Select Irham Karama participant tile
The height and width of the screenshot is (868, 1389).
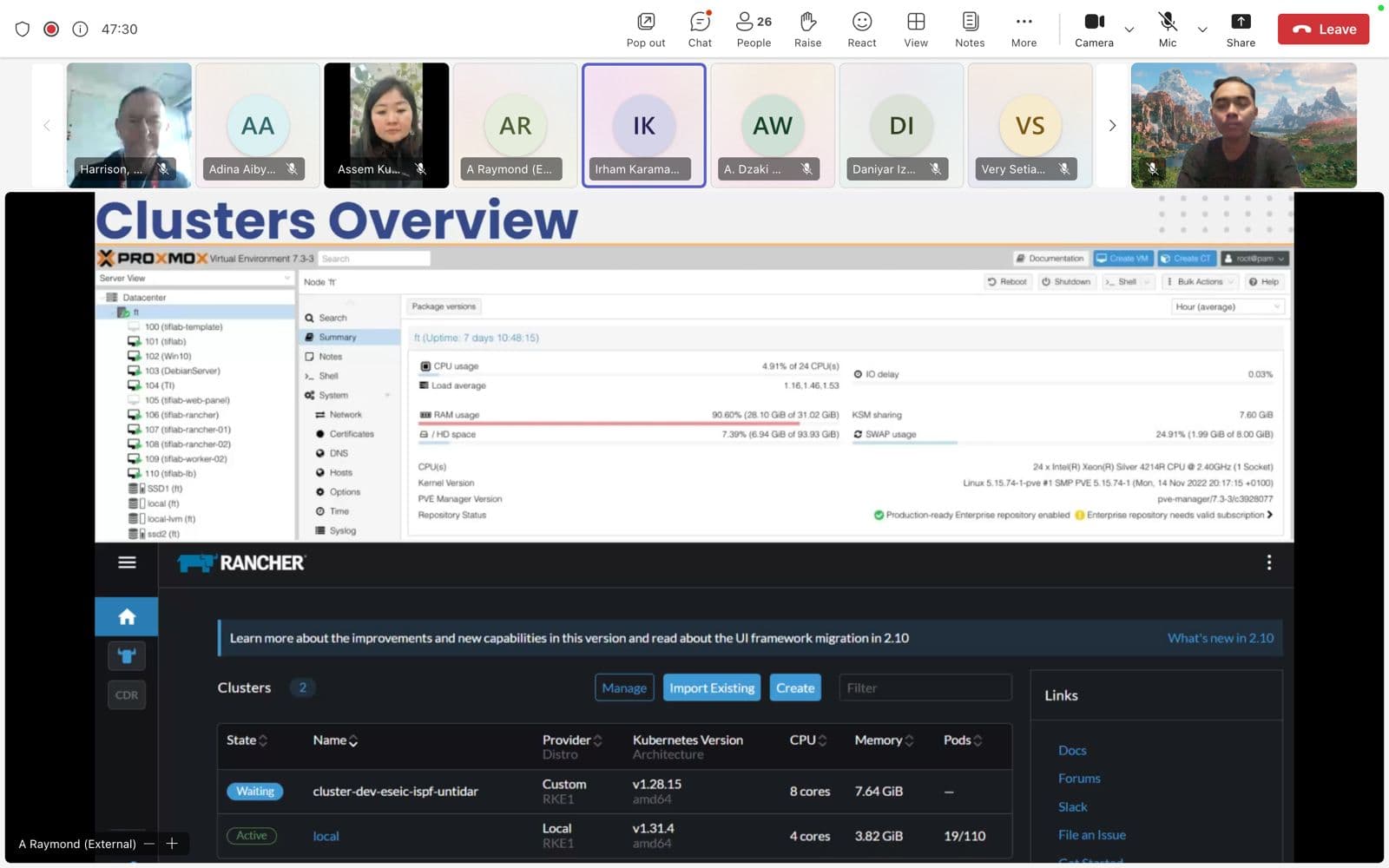click(x=643, y=125)
